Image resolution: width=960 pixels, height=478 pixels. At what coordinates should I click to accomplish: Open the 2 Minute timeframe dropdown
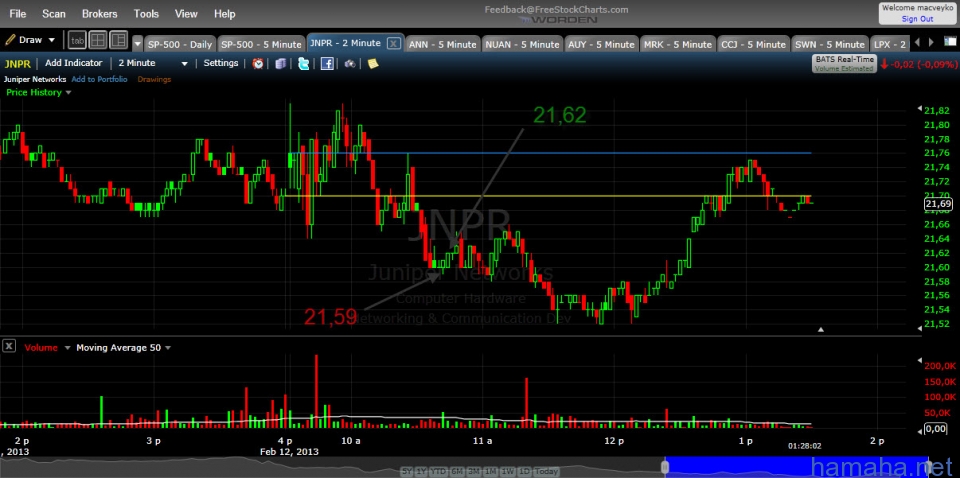[153, 63]
